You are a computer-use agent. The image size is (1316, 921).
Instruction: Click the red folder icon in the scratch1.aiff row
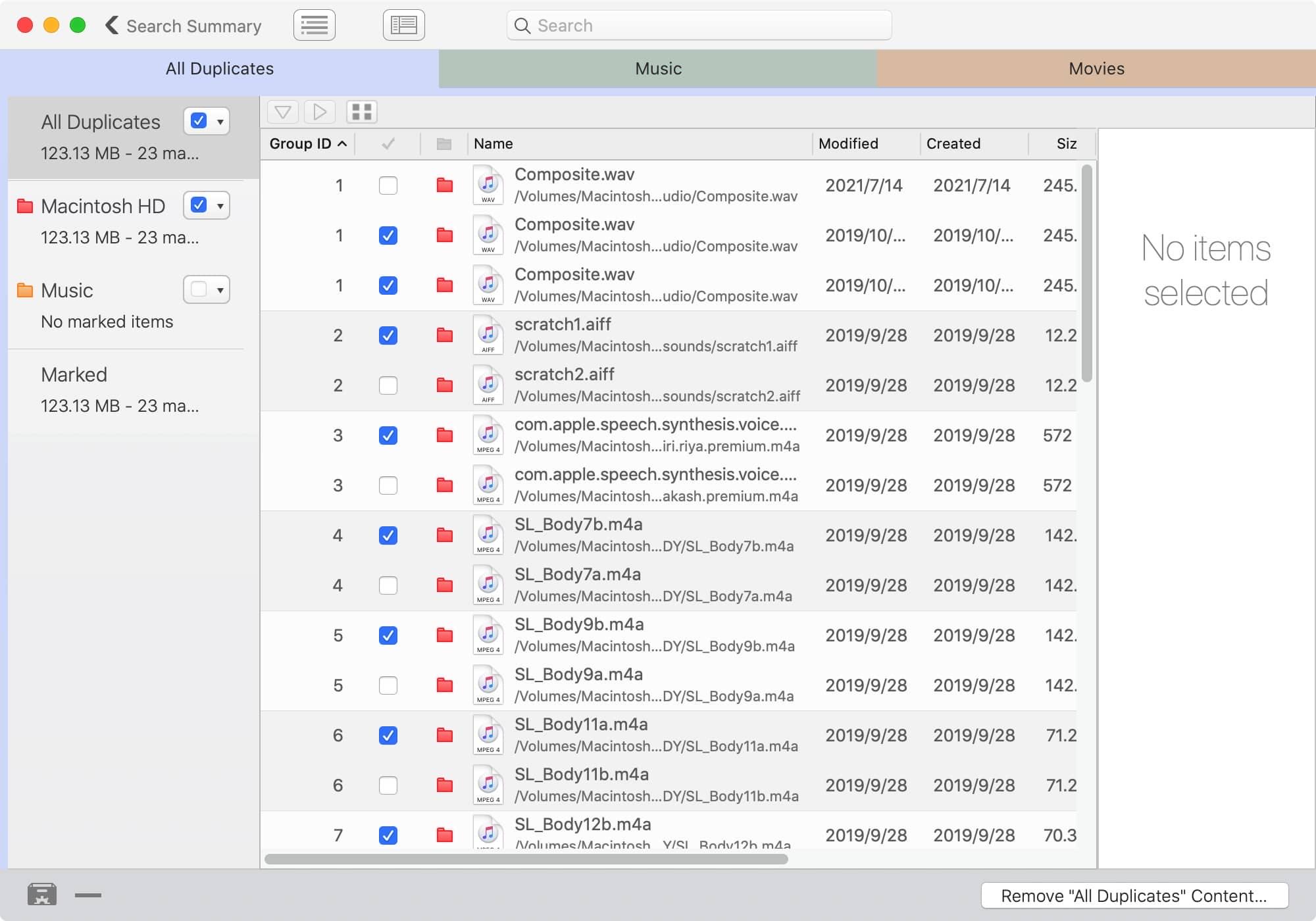[445, 336]
